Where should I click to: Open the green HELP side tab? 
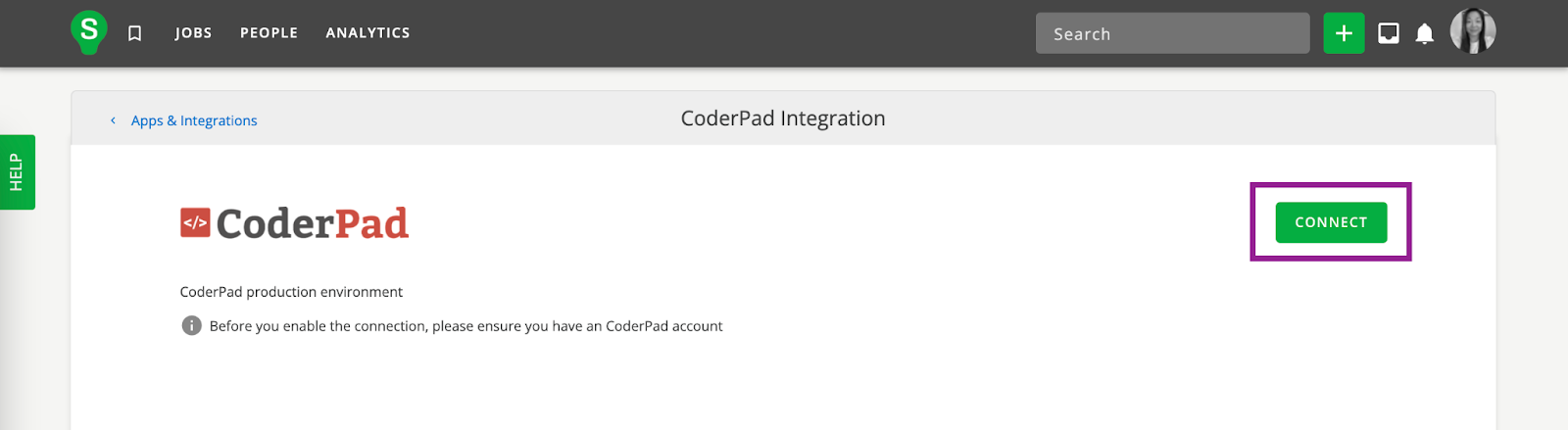click(x=17, y=172)
